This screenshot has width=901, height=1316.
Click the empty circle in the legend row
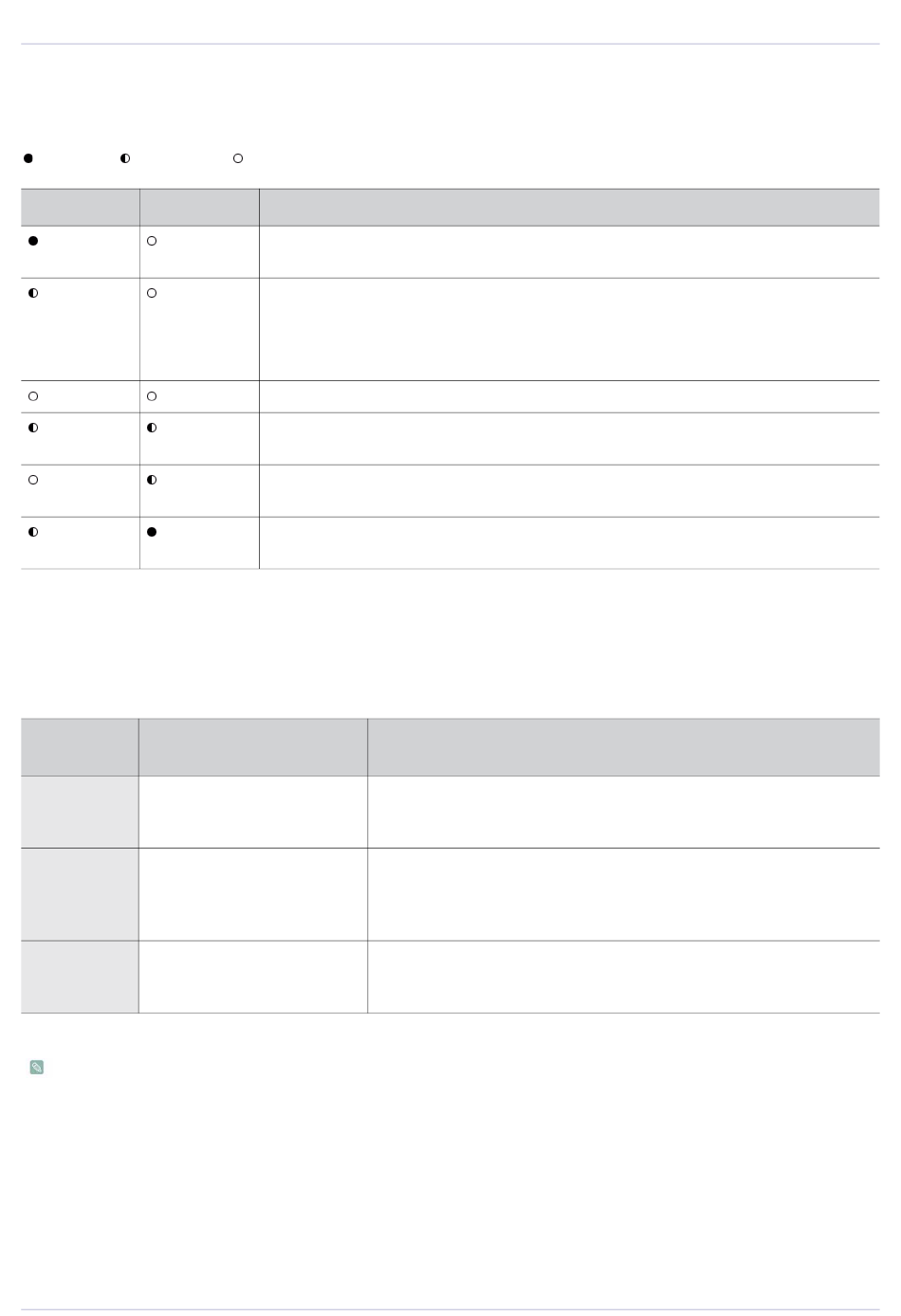pos(238,158)
